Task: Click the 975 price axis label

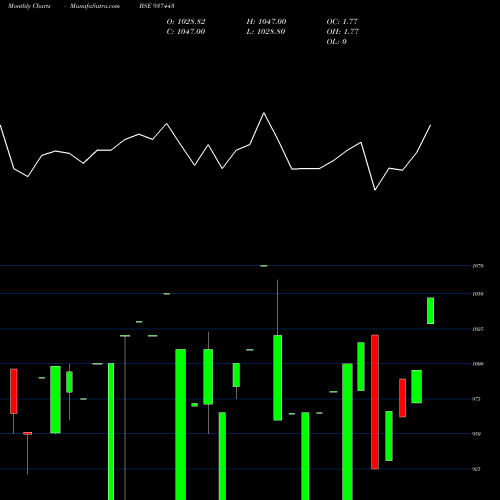Action: click(x=477, y=399)
